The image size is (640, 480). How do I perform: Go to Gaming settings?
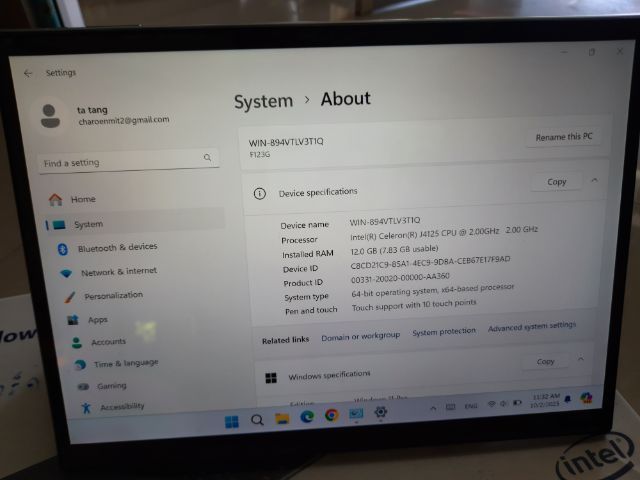click(111, 385)
